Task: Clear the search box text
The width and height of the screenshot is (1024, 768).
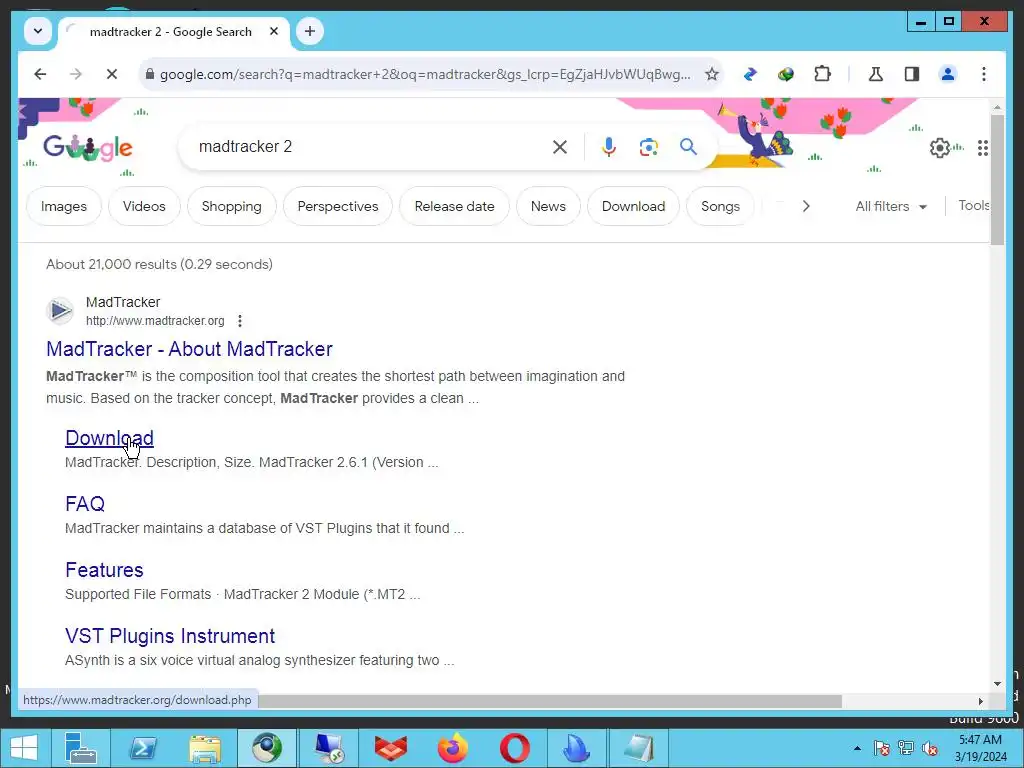Action: (x=560, y=147)
